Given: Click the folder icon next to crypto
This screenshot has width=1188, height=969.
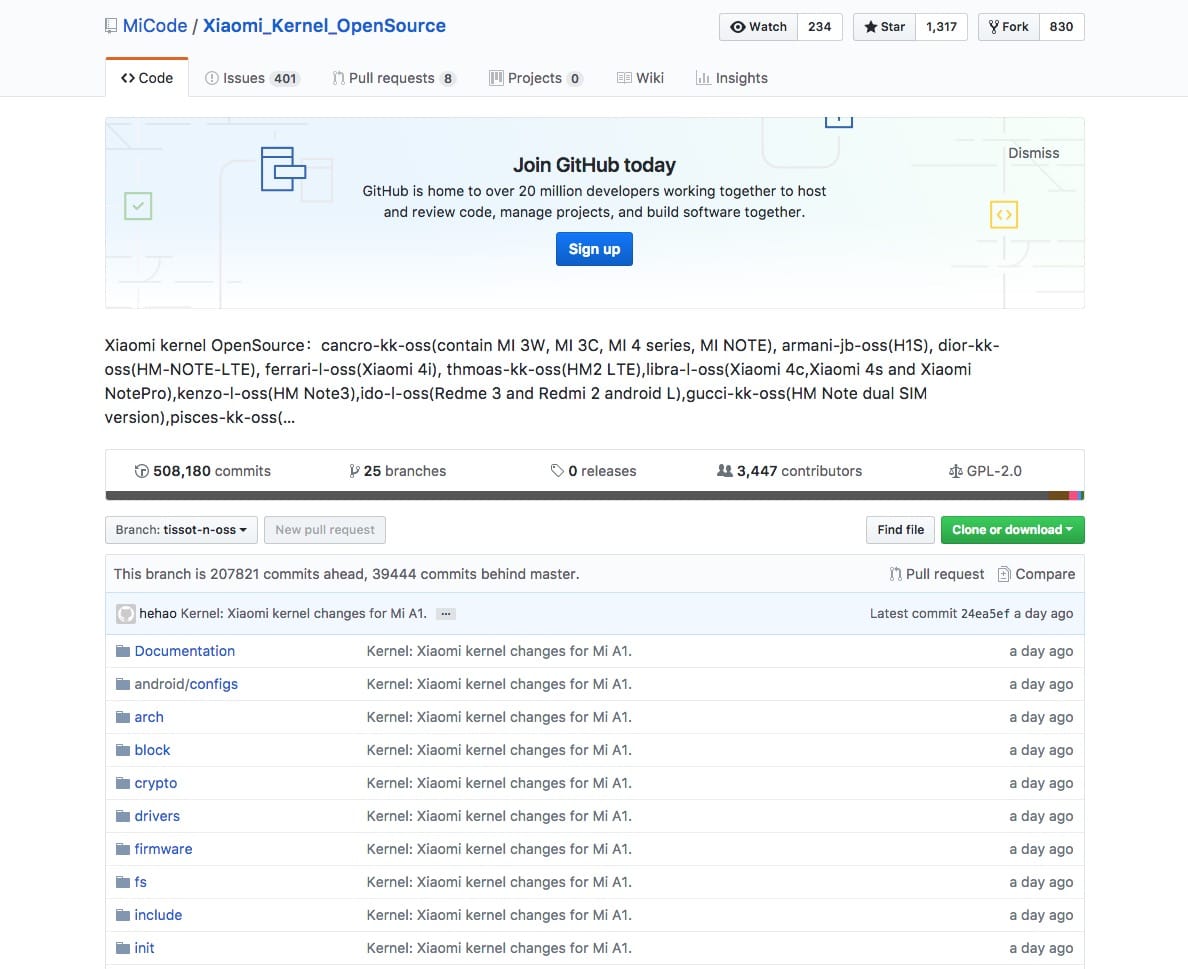Looking at the screenshot, I should tap(123, 783).
